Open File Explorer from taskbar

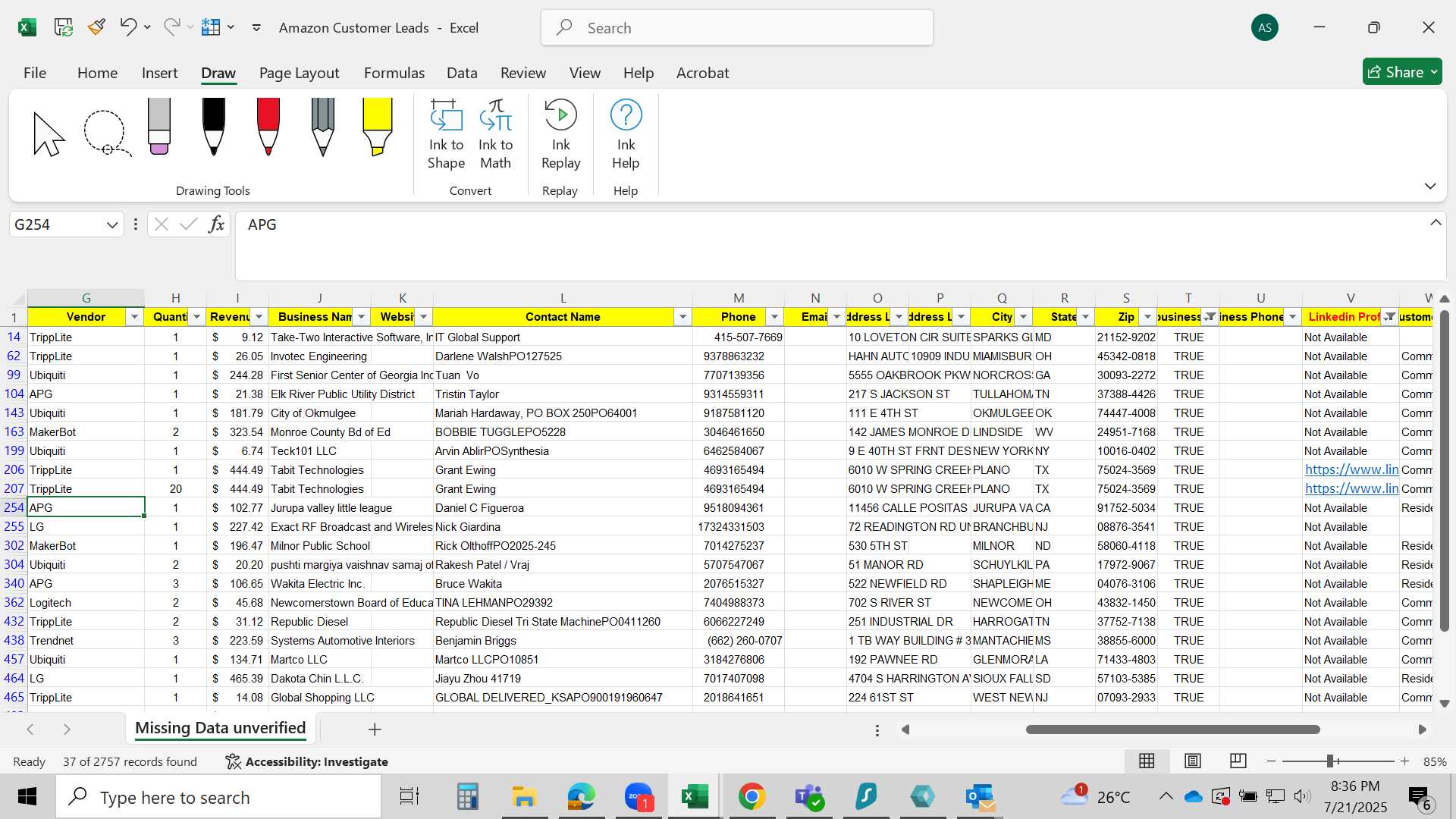pos(524,796)
